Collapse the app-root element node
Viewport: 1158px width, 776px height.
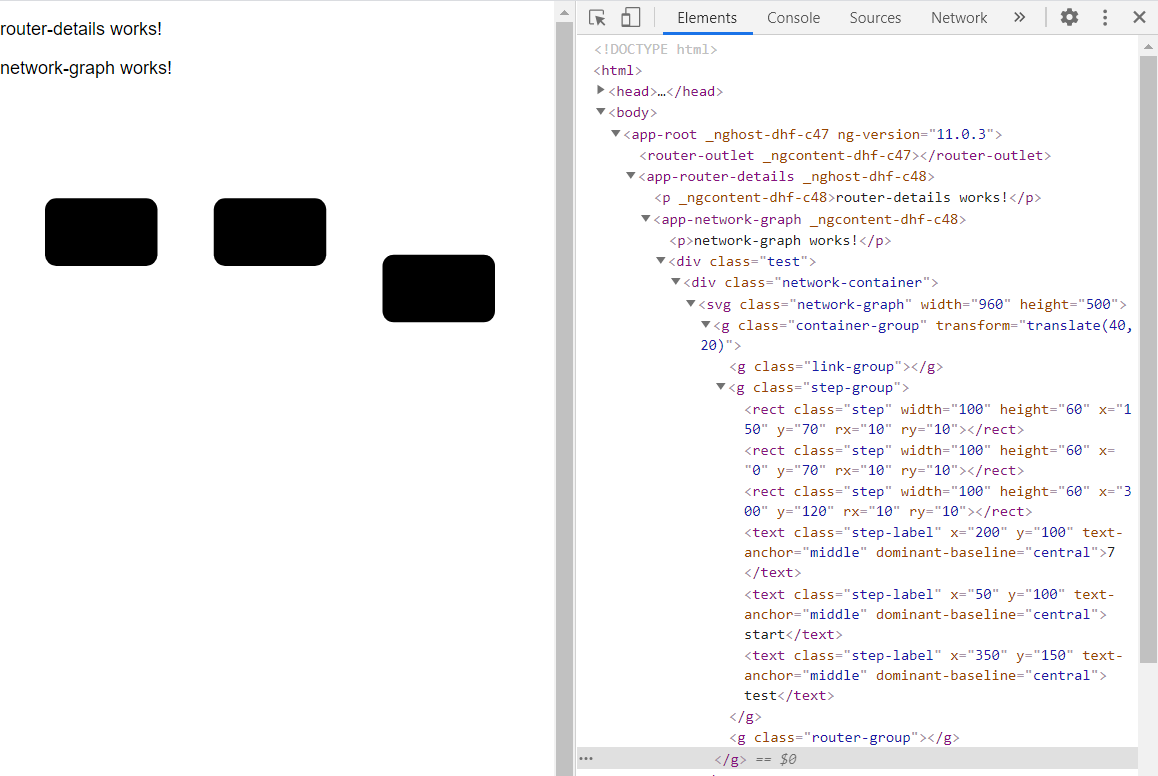pyautogui.click(x=615, y=134)
